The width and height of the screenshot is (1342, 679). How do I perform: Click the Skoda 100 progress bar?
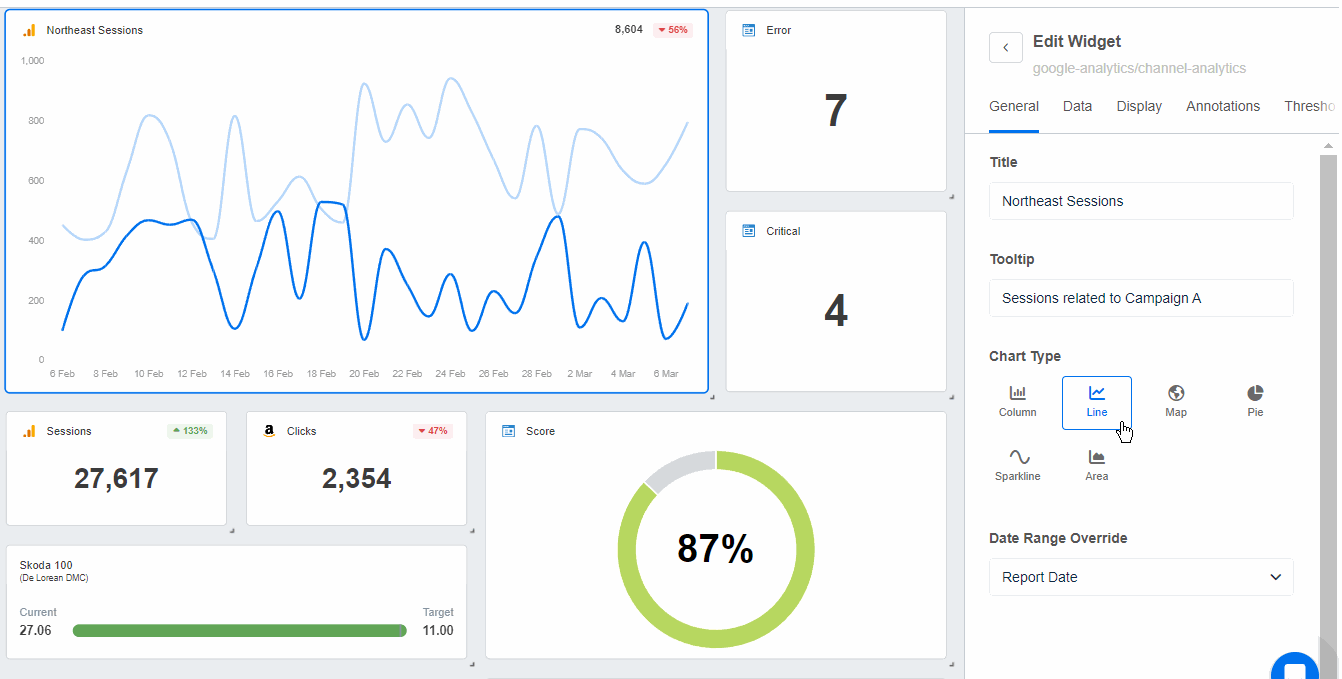click(x=240, y=630)
